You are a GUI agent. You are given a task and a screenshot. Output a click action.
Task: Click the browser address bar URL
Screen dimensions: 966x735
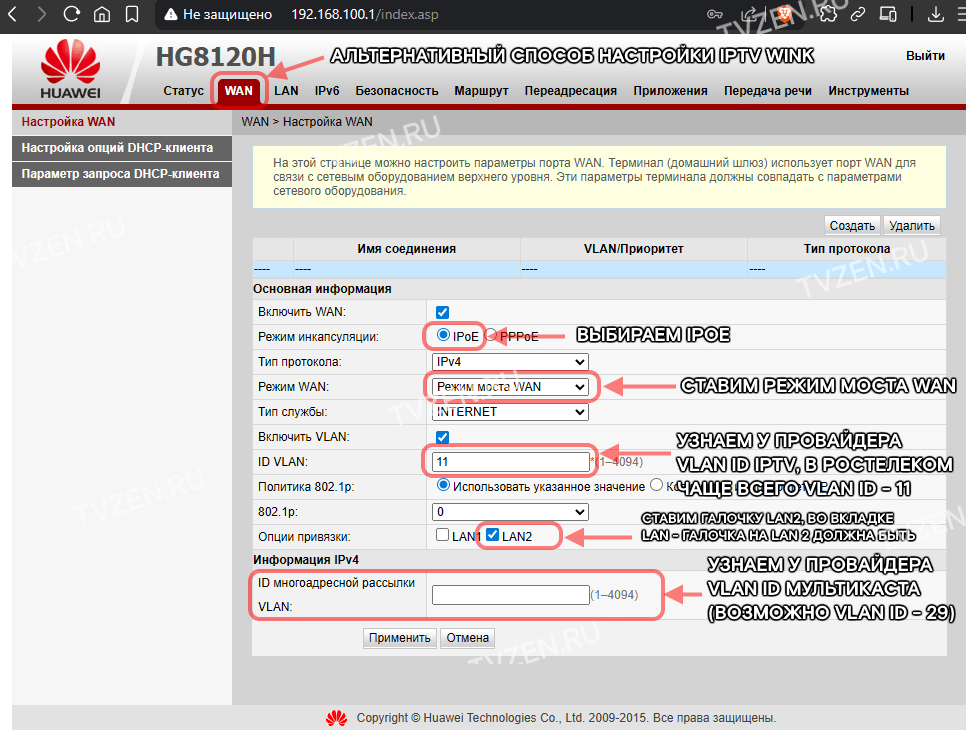pyautogui.click(x=365, y=14)
